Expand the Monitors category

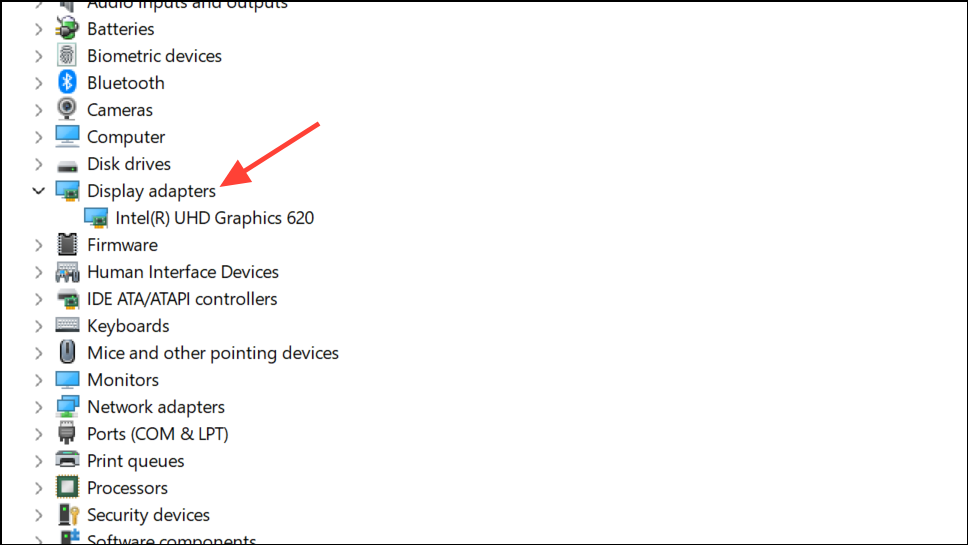38,380
